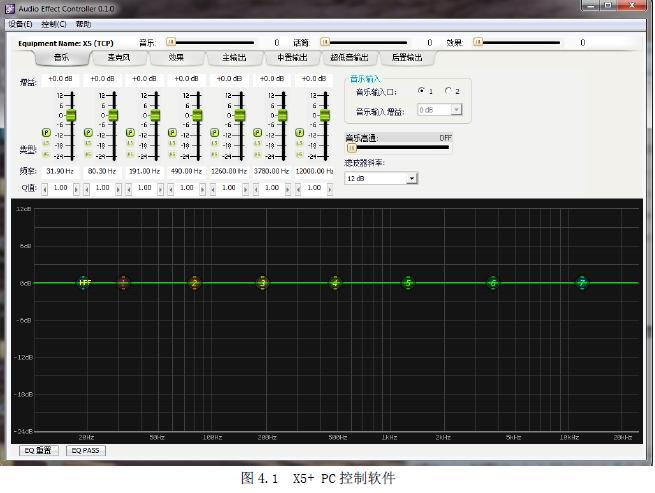The image size is (655, 493).
Task: Select EQ node 1 on the graph
Action: coord(123,283)
